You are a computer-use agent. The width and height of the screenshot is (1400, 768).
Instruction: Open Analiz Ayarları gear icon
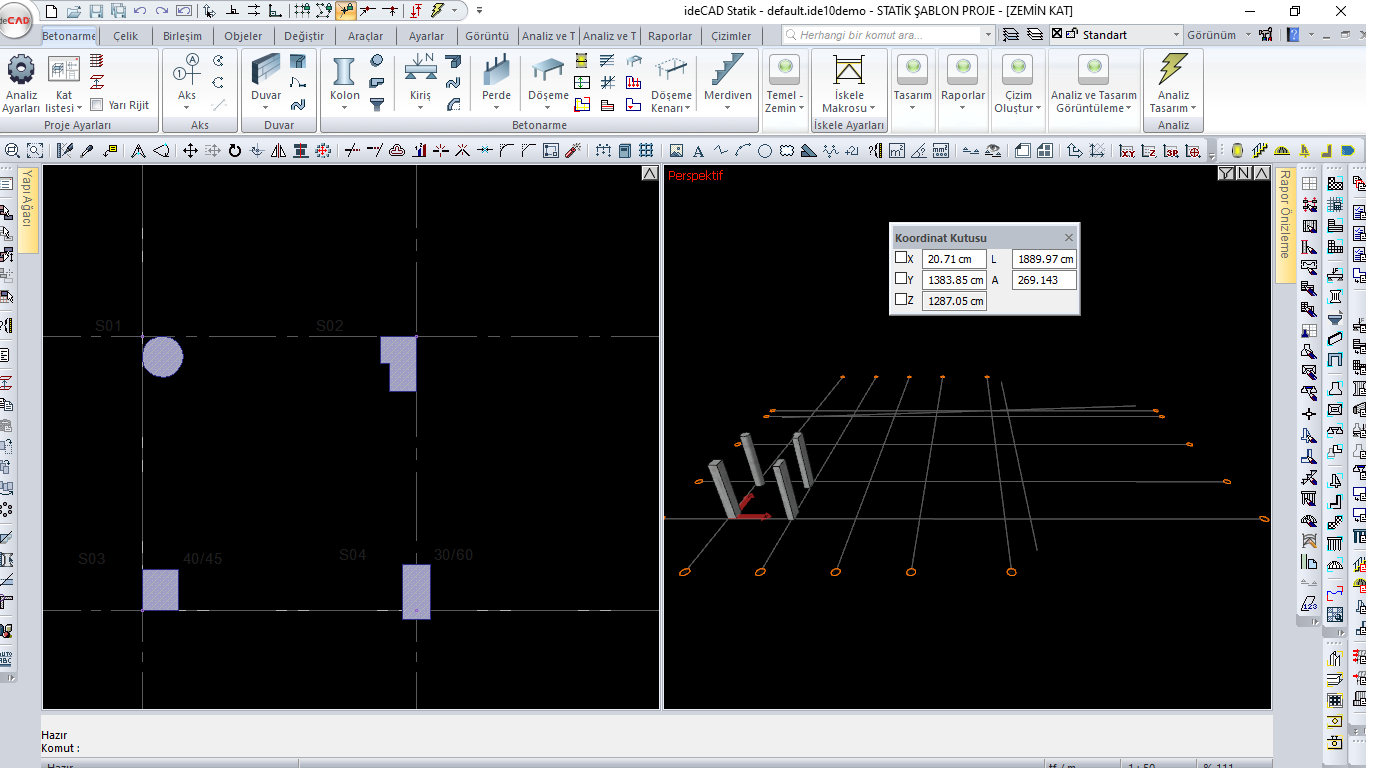click(21, 70)
